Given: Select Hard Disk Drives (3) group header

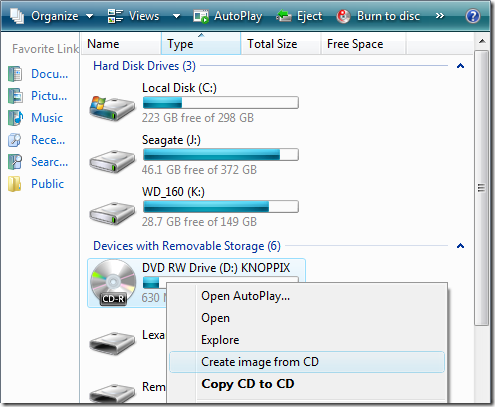Looking at the screenshot, I should click(144, 66).
